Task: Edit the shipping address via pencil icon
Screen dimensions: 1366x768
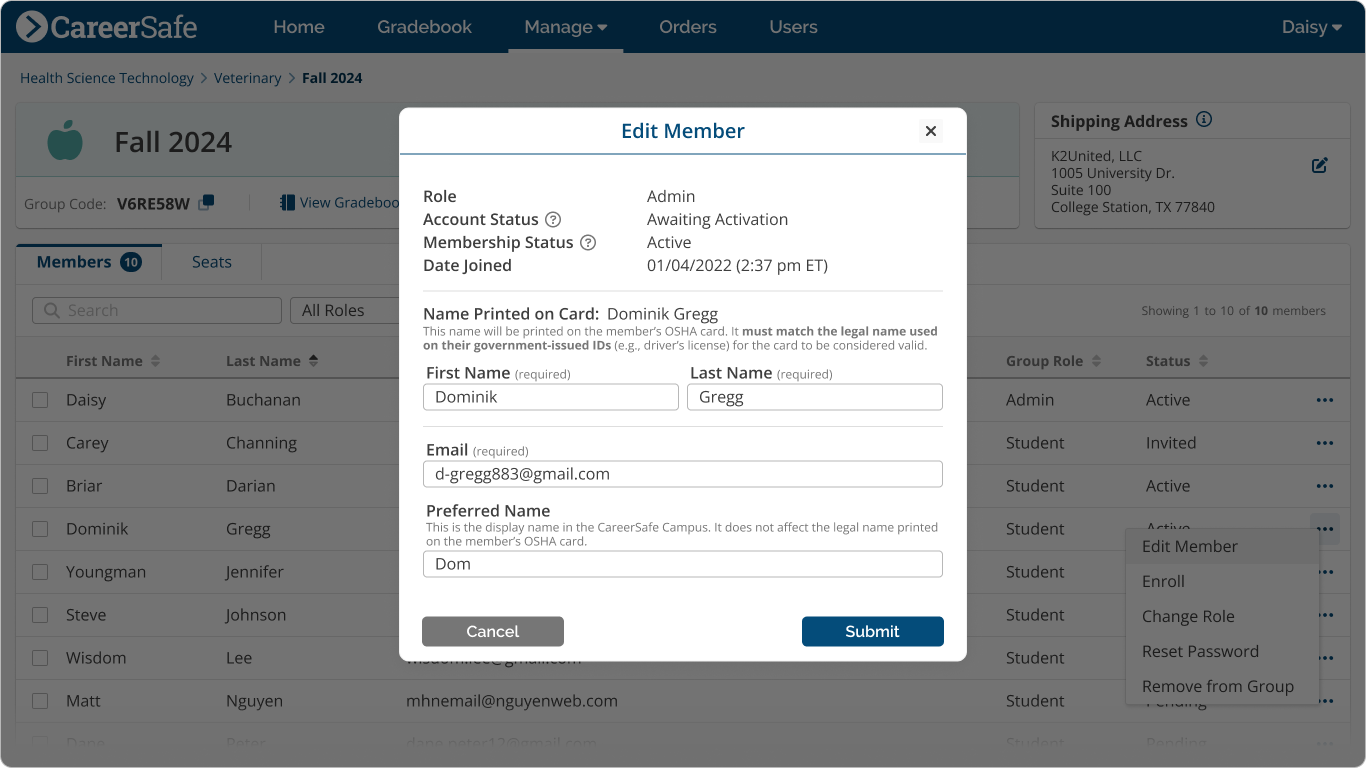Action: point(1319,166)
